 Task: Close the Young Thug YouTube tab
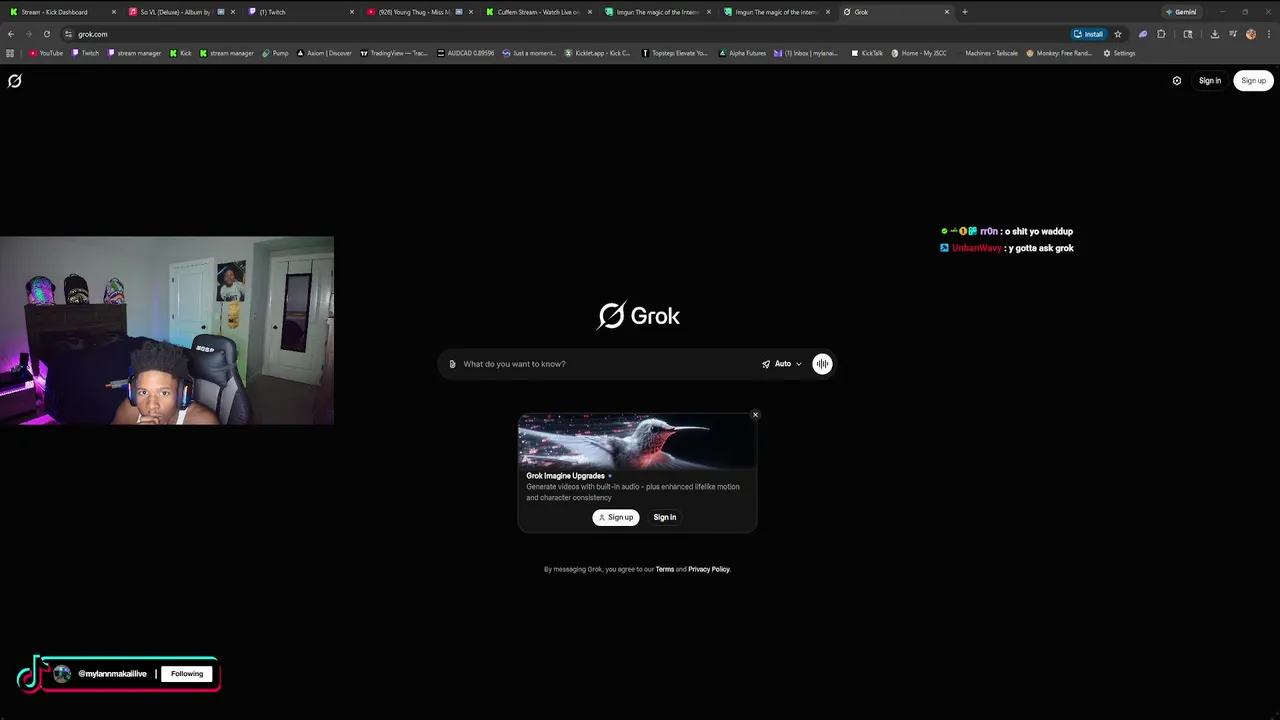click(470, 12)
